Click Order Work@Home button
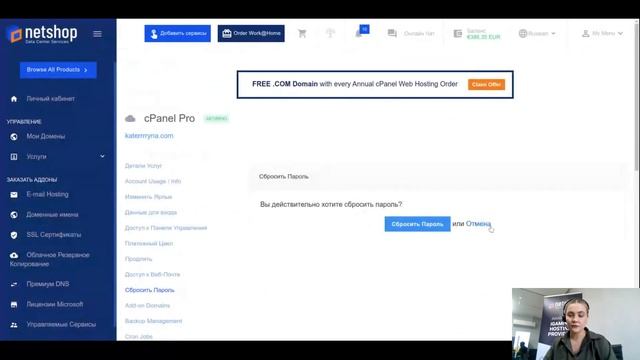 point(251,33)
